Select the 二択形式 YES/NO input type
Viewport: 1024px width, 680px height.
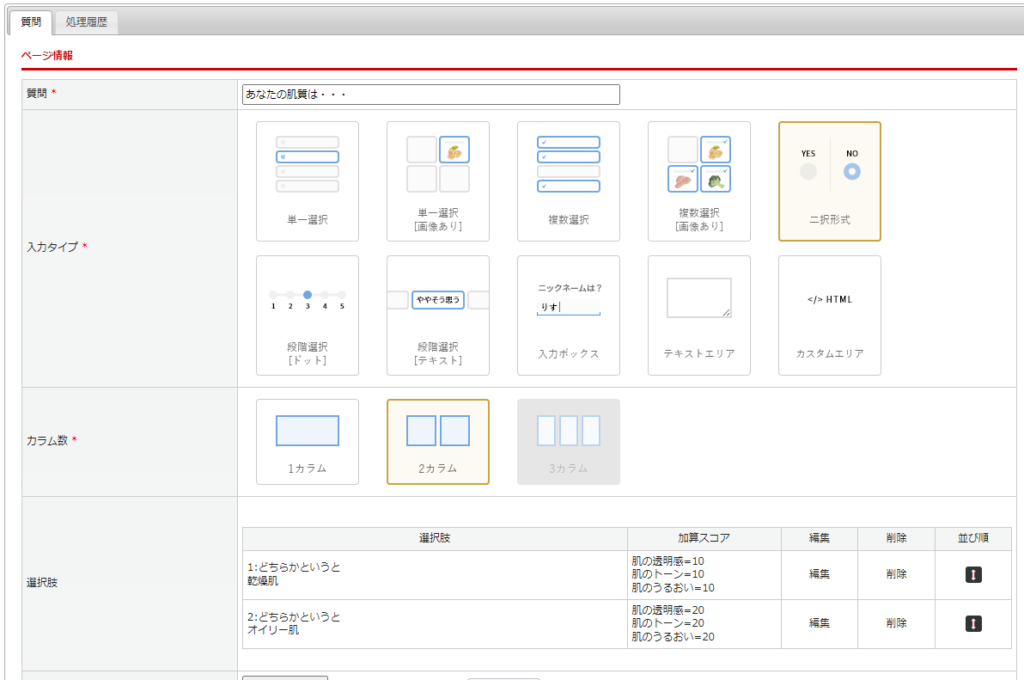point(829,181)
